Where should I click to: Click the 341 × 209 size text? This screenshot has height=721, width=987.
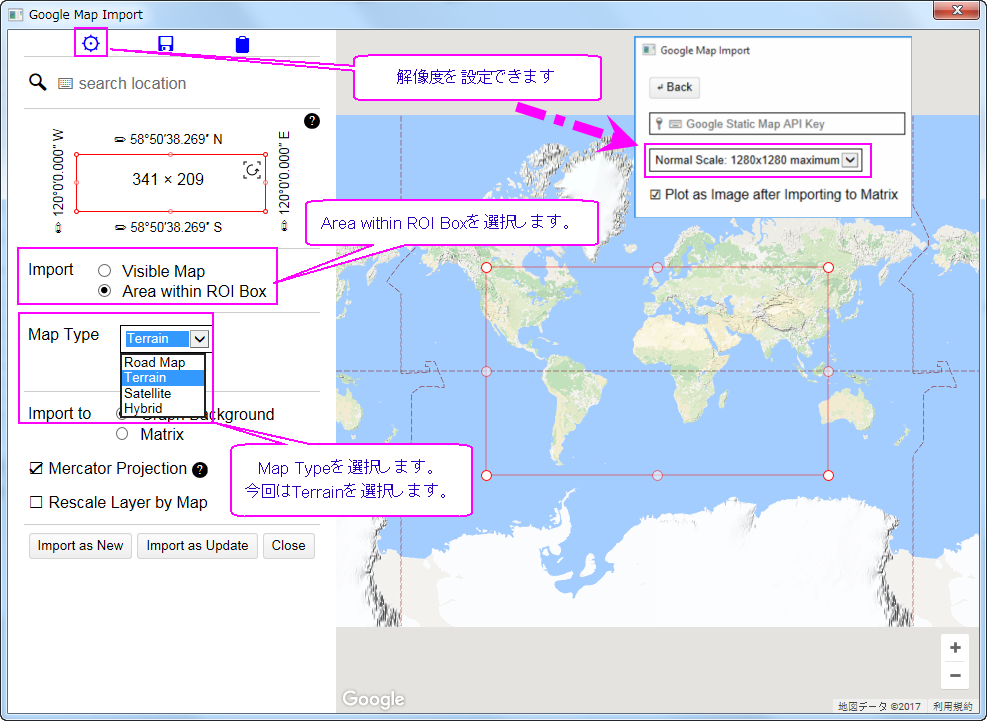coord(167,179)
